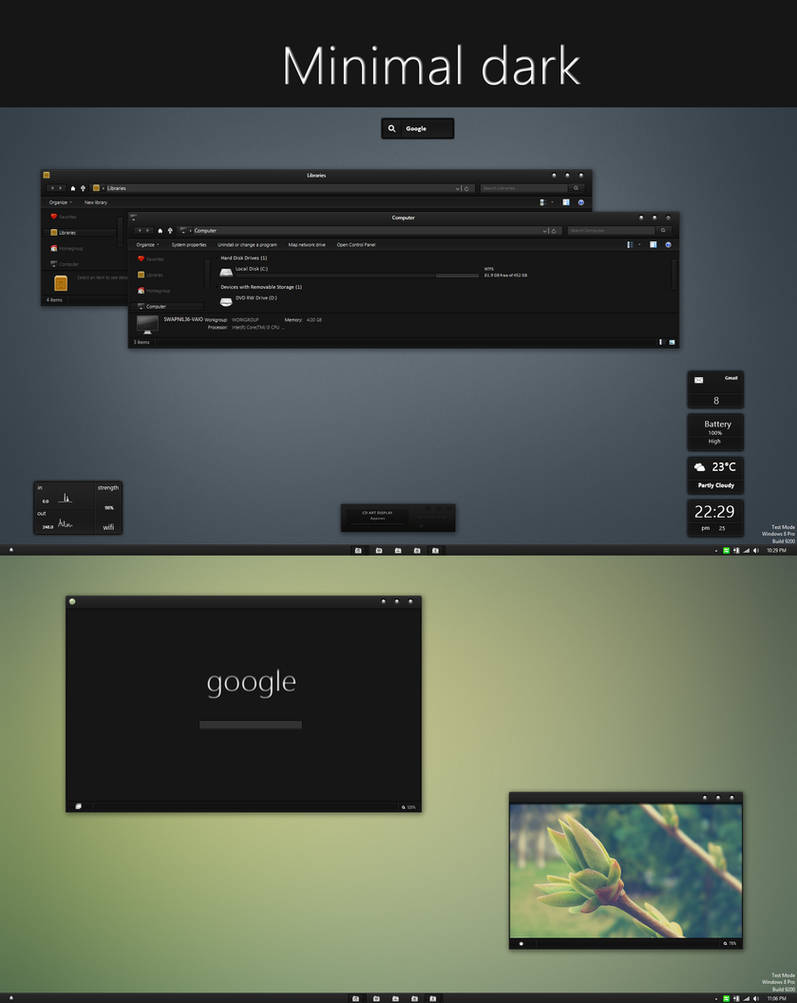Click the SWAPNIL36-VAIO computer icon
The height and width of the screenshot is (1003, 797).
(147, 324)
